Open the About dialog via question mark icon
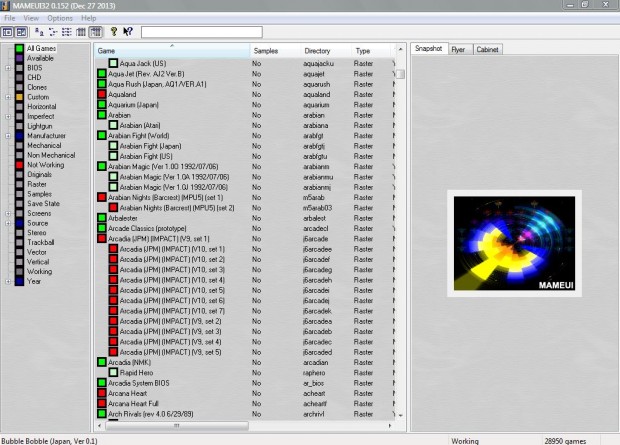The height and width of the screenshot is (445, 620). pos(114,32)
